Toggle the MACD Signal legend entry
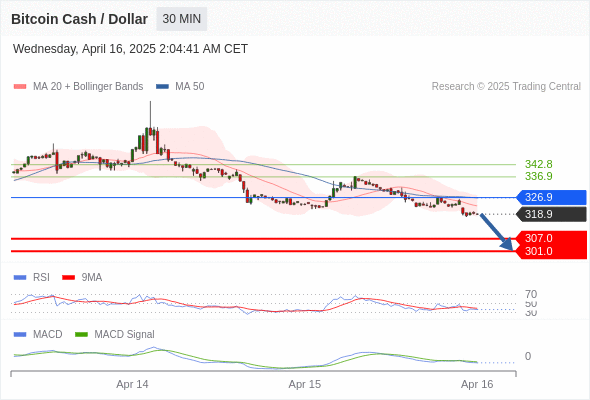 pos(115,334)
